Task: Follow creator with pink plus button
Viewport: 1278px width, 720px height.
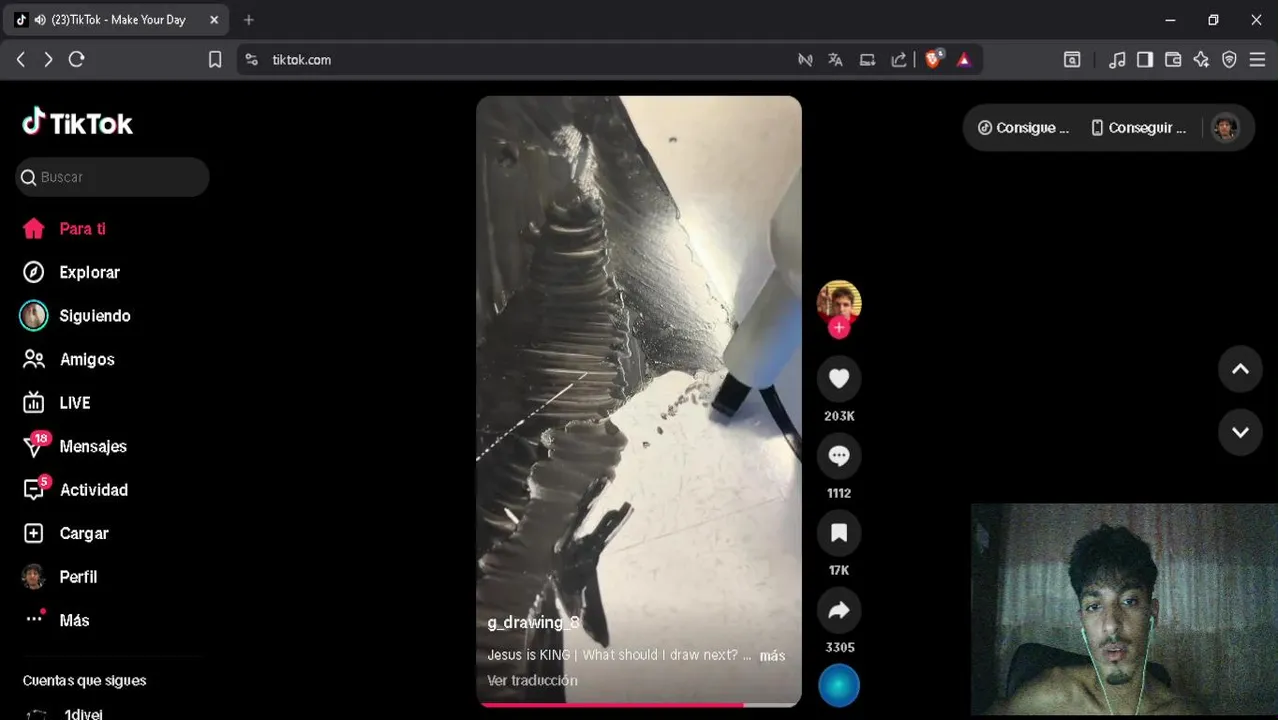Action: (x=839, y=327)
